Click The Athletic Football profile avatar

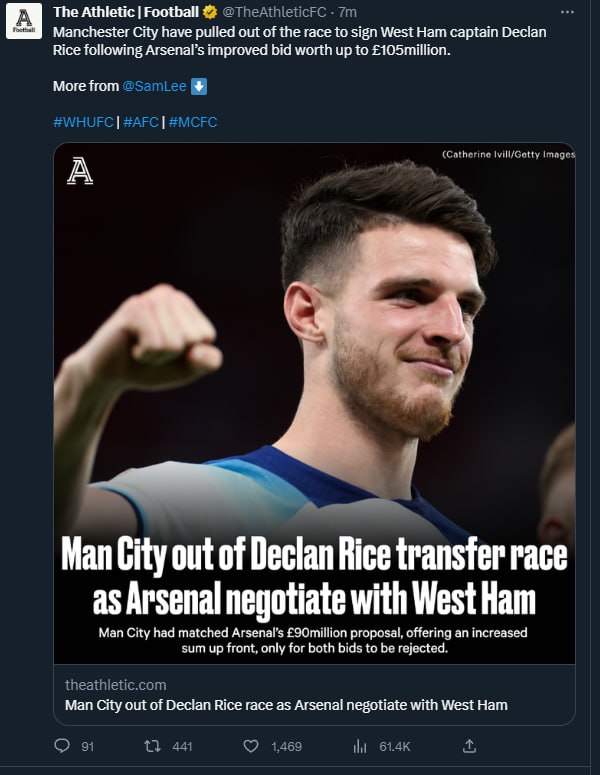click(24, 24)
